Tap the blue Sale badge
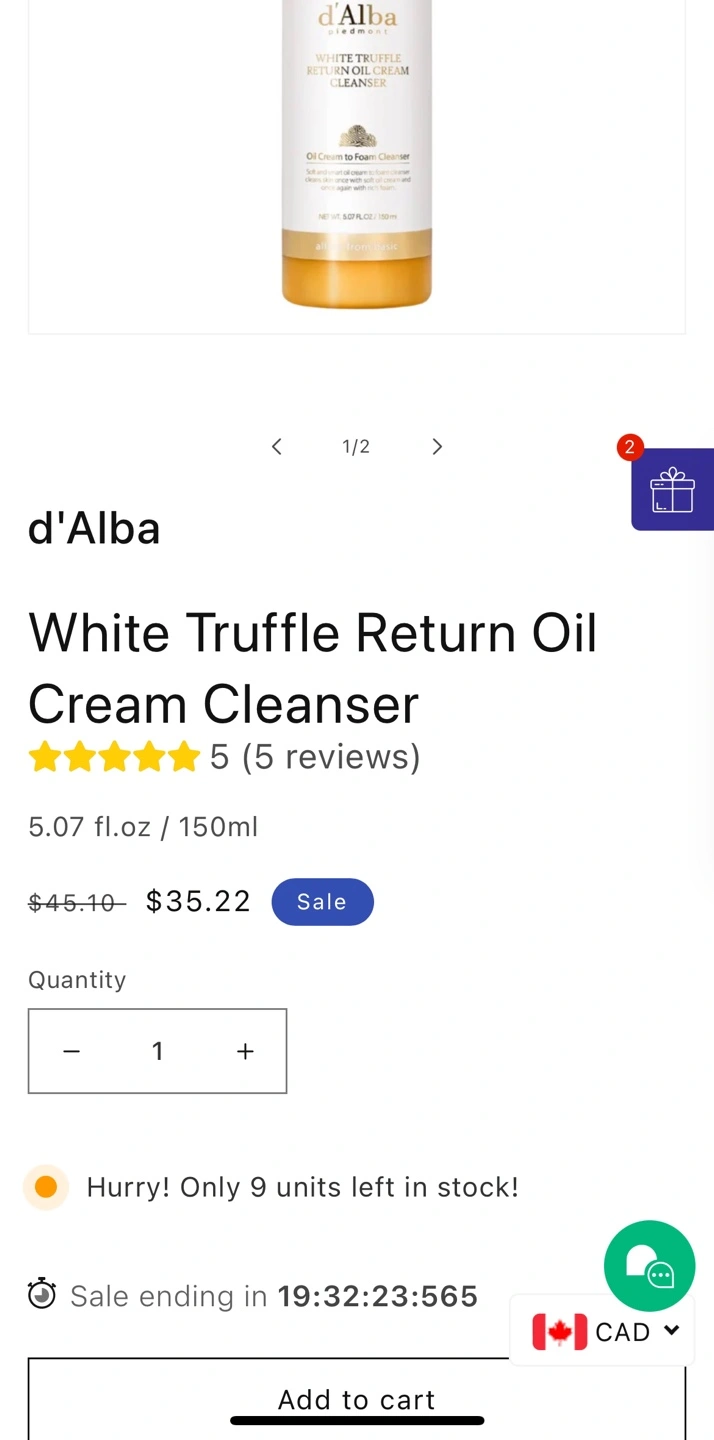Screen dimensions: 714x1440 [322, 902]
